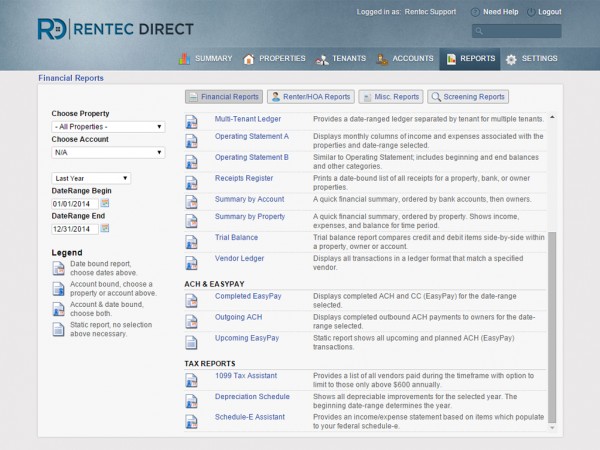Click the Vendor Ledger report icon

click(191, 263)
